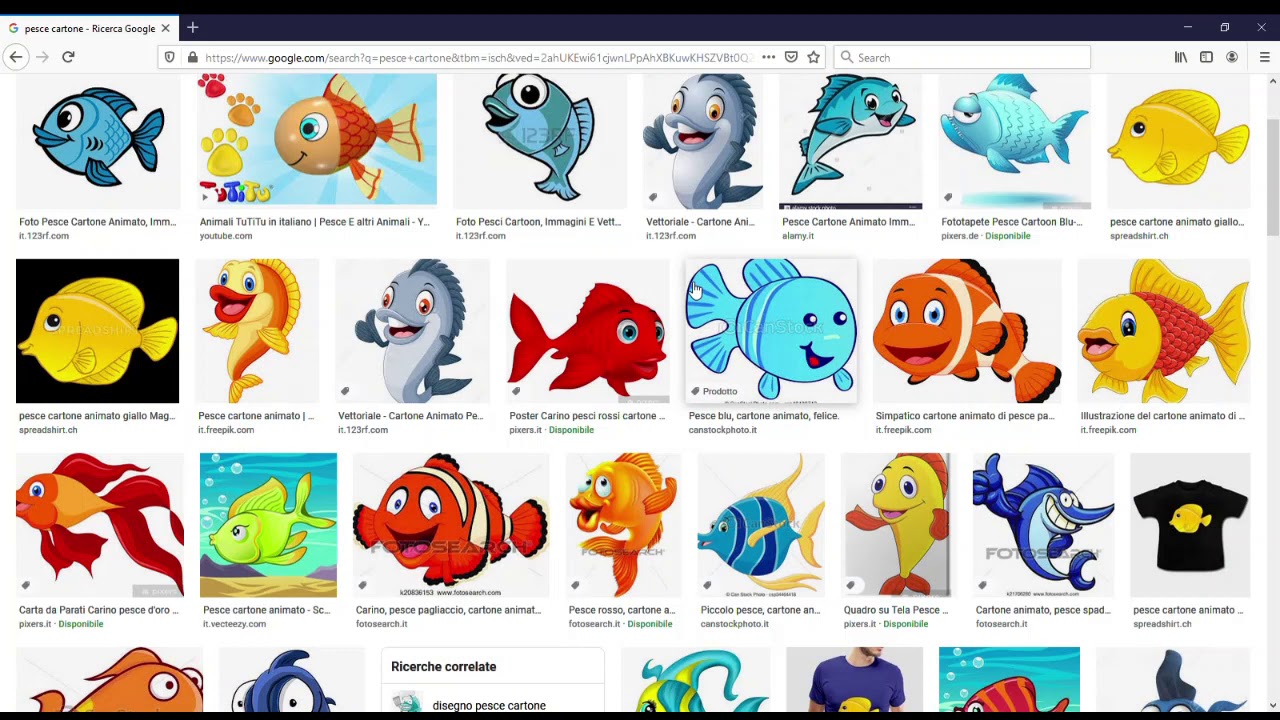Bookmark this page with the star icon
The width and height of the screenshot is (1280, 720).
click(814, 57)
